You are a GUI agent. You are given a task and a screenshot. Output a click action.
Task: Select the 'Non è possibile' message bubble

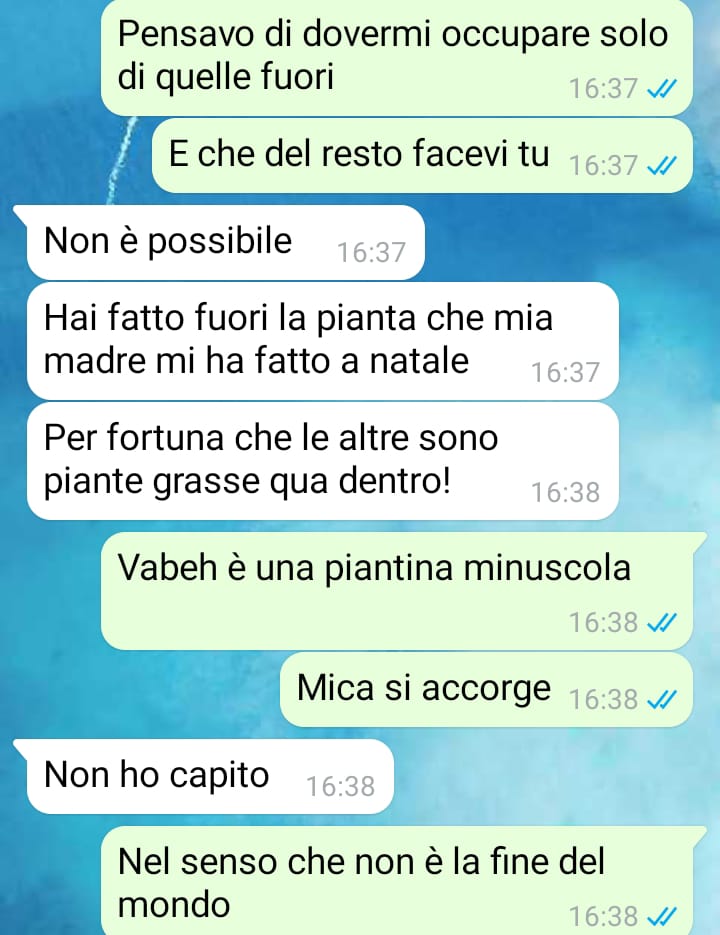225,242
